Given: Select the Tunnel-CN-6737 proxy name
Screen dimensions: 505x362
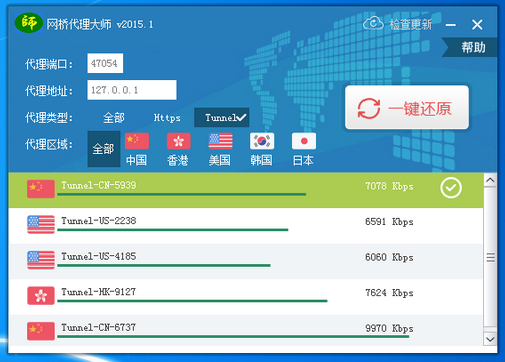Looking at the screenshot, I should 99,327.
